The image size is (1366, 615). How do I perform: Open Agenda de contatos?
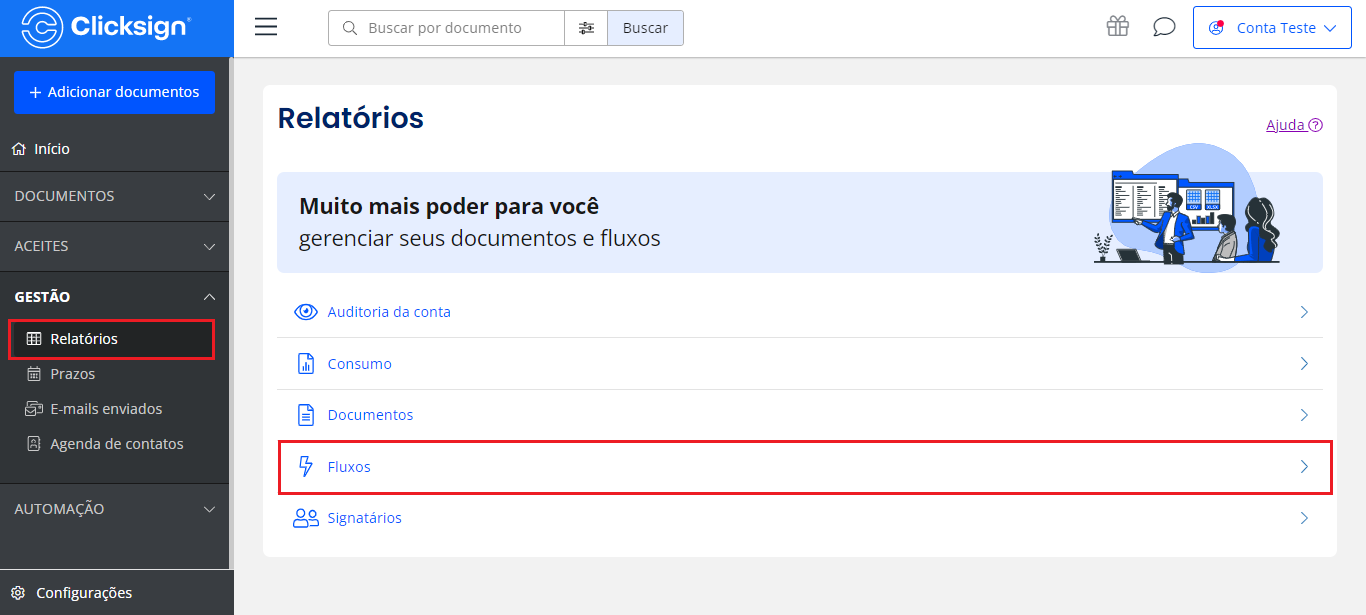click(116, 444)
